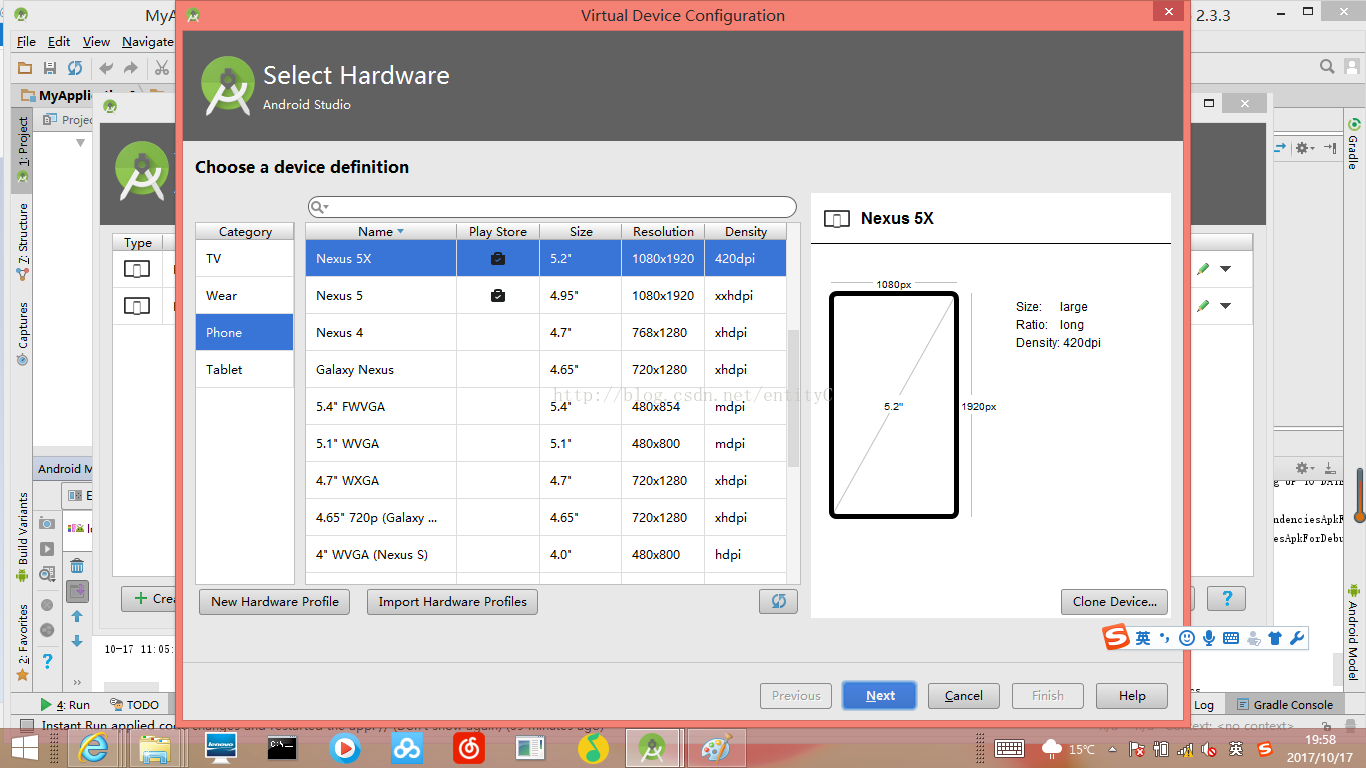Click the up arrow in the Run panel
The image size is (1366, 768).
pos(77,617)
